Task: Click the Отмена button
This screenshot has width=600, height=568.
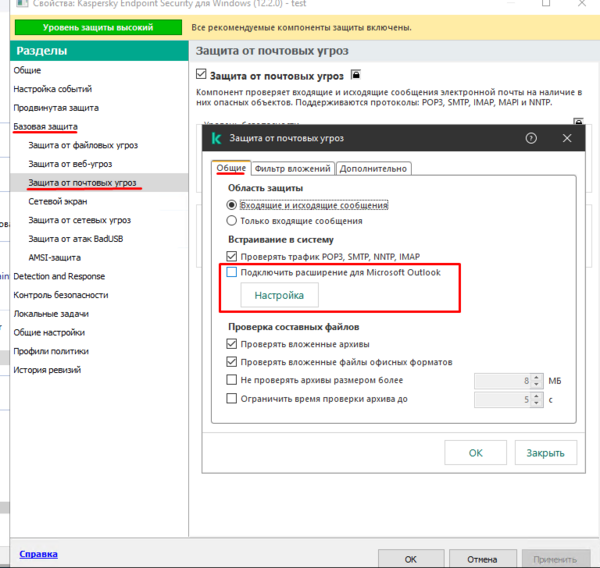Action: [482, 559]
